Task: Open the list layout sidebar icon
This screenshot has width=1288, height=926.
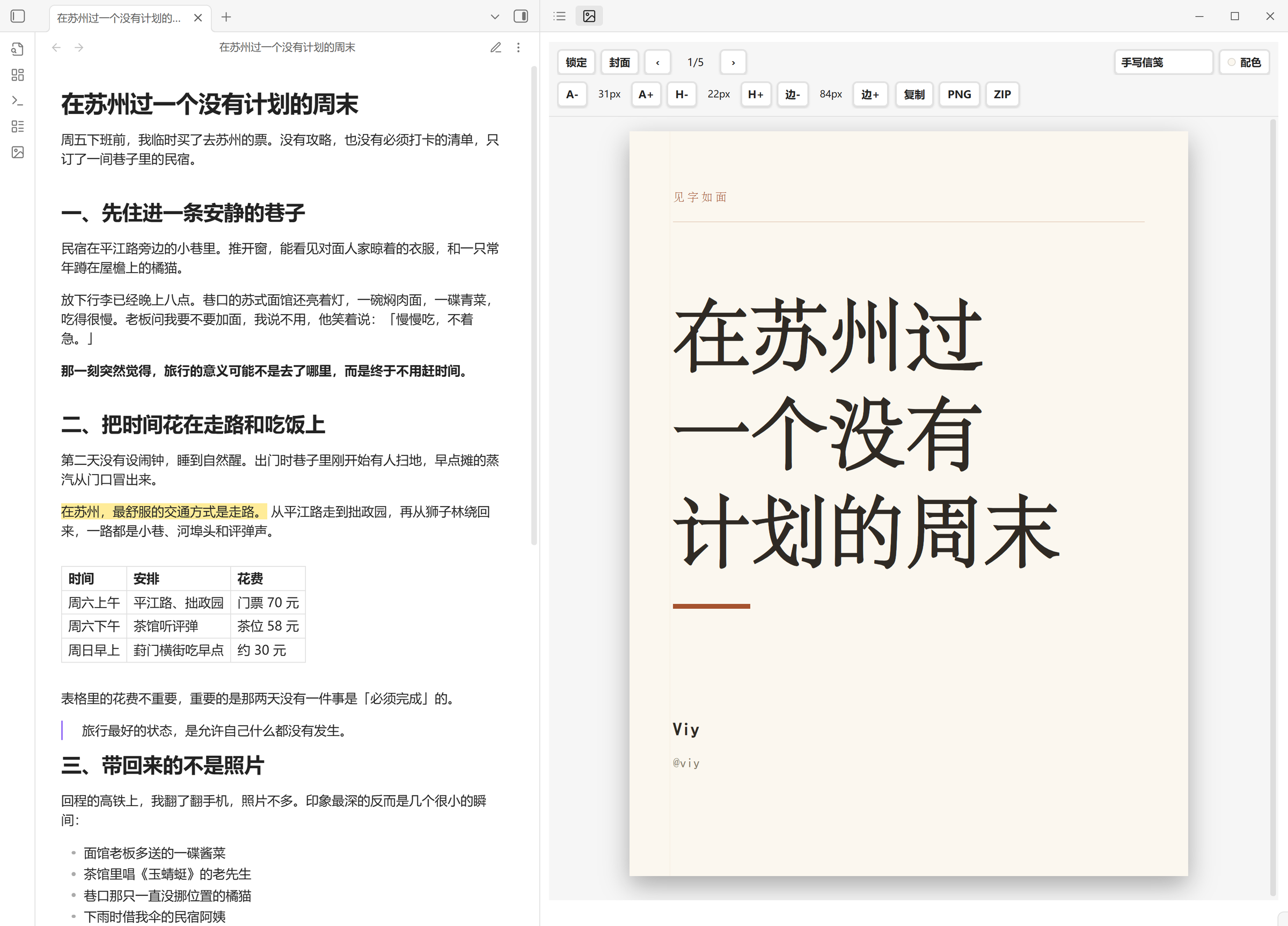Action: [x=18, y=126]
